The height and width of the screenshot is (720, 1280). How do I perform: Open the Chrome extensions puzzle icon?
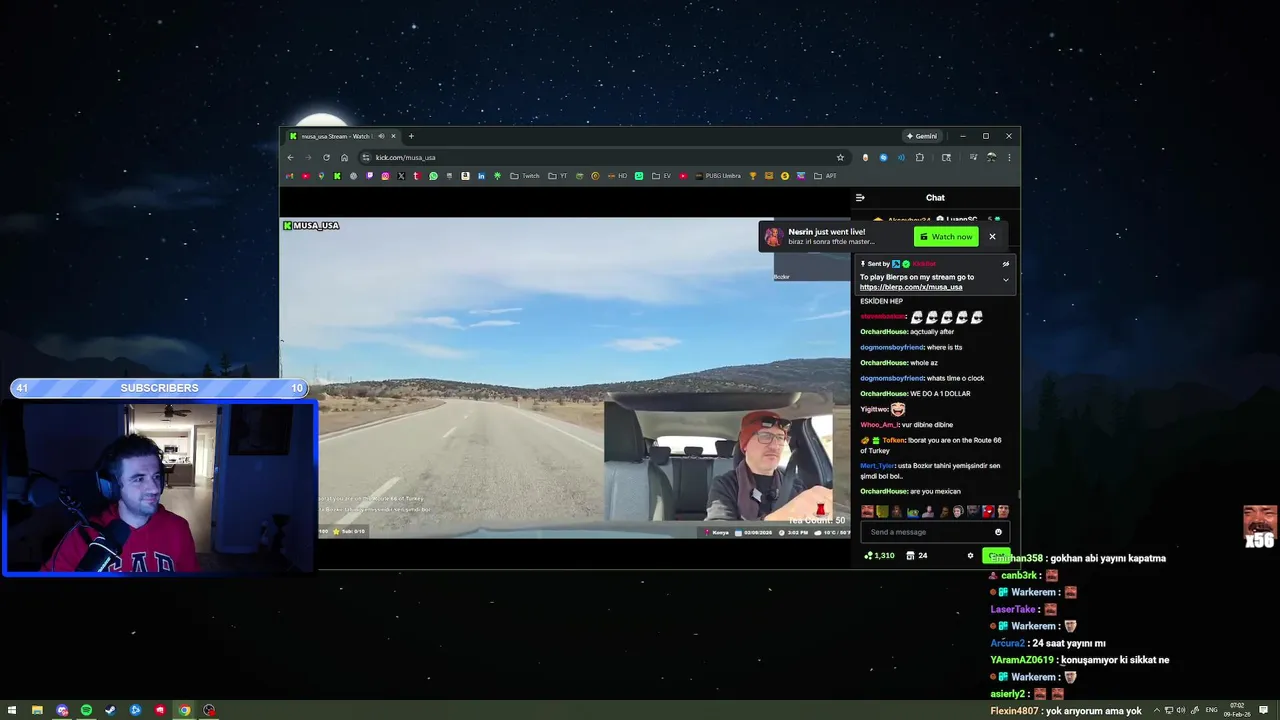(920, 157)
